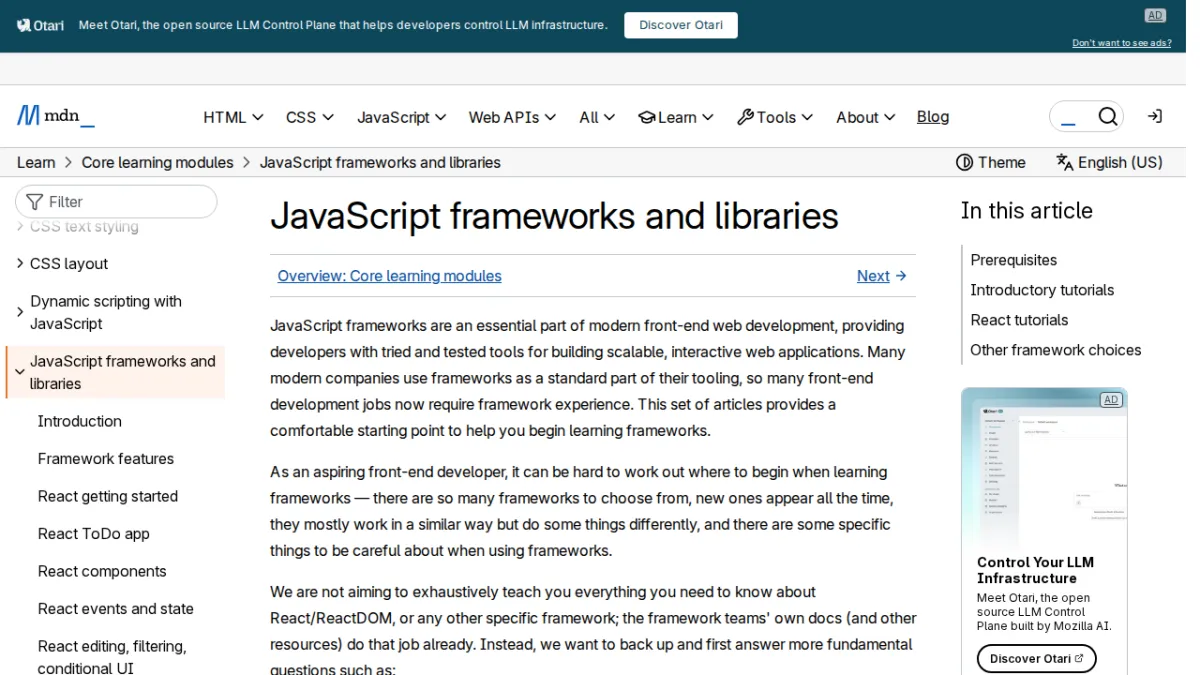Open Overview: Core learning modules link
Image resolution: width=1200 pixels, height=675 pixels.
pyautogui.click(x=390, y=276)
